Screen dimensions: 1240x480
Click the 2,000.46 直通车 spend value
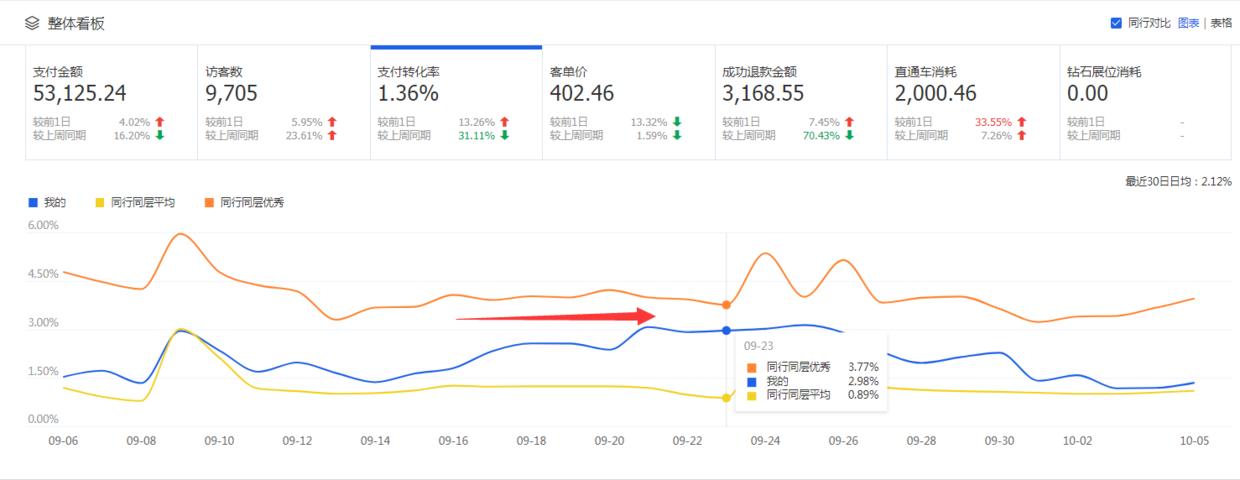point(936,94)
